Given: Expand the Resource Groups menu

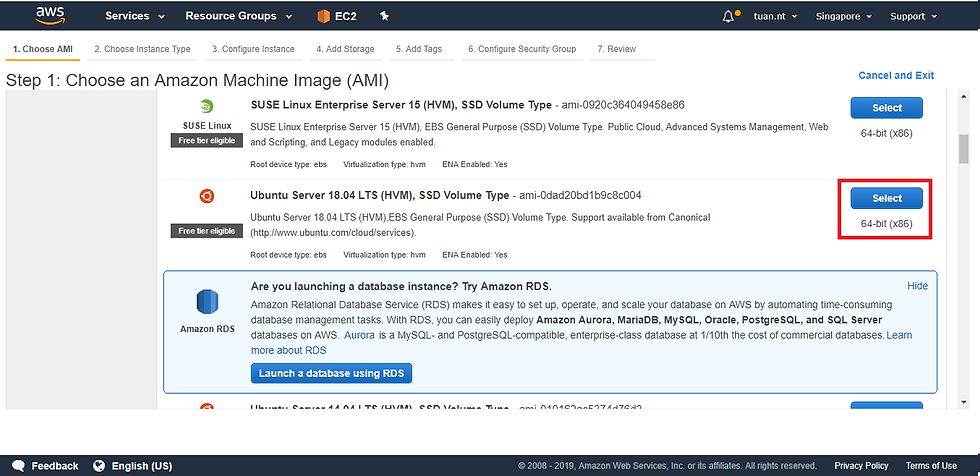Looking at the screenshot, I should coord(239,16).
